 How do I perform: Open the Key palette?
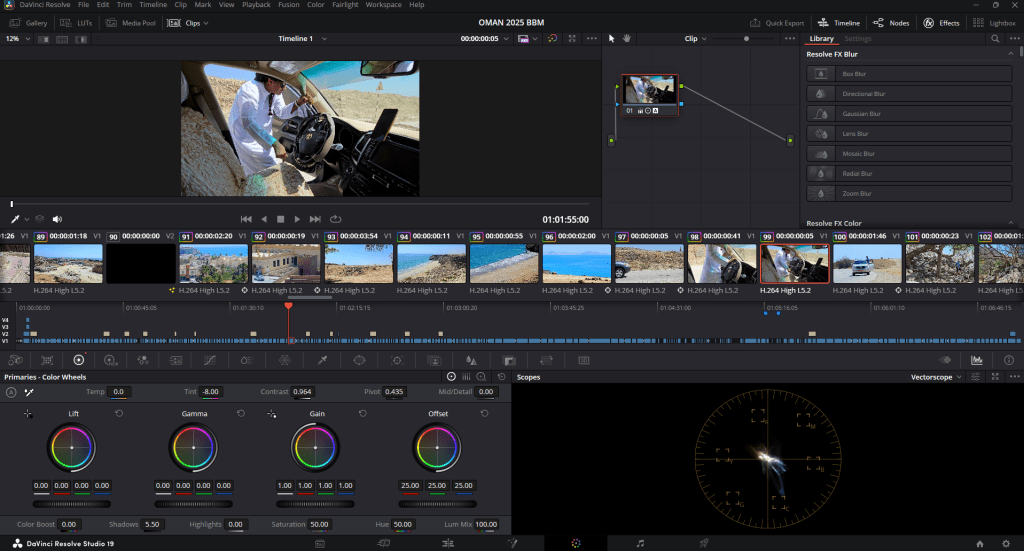coord(509,360)
